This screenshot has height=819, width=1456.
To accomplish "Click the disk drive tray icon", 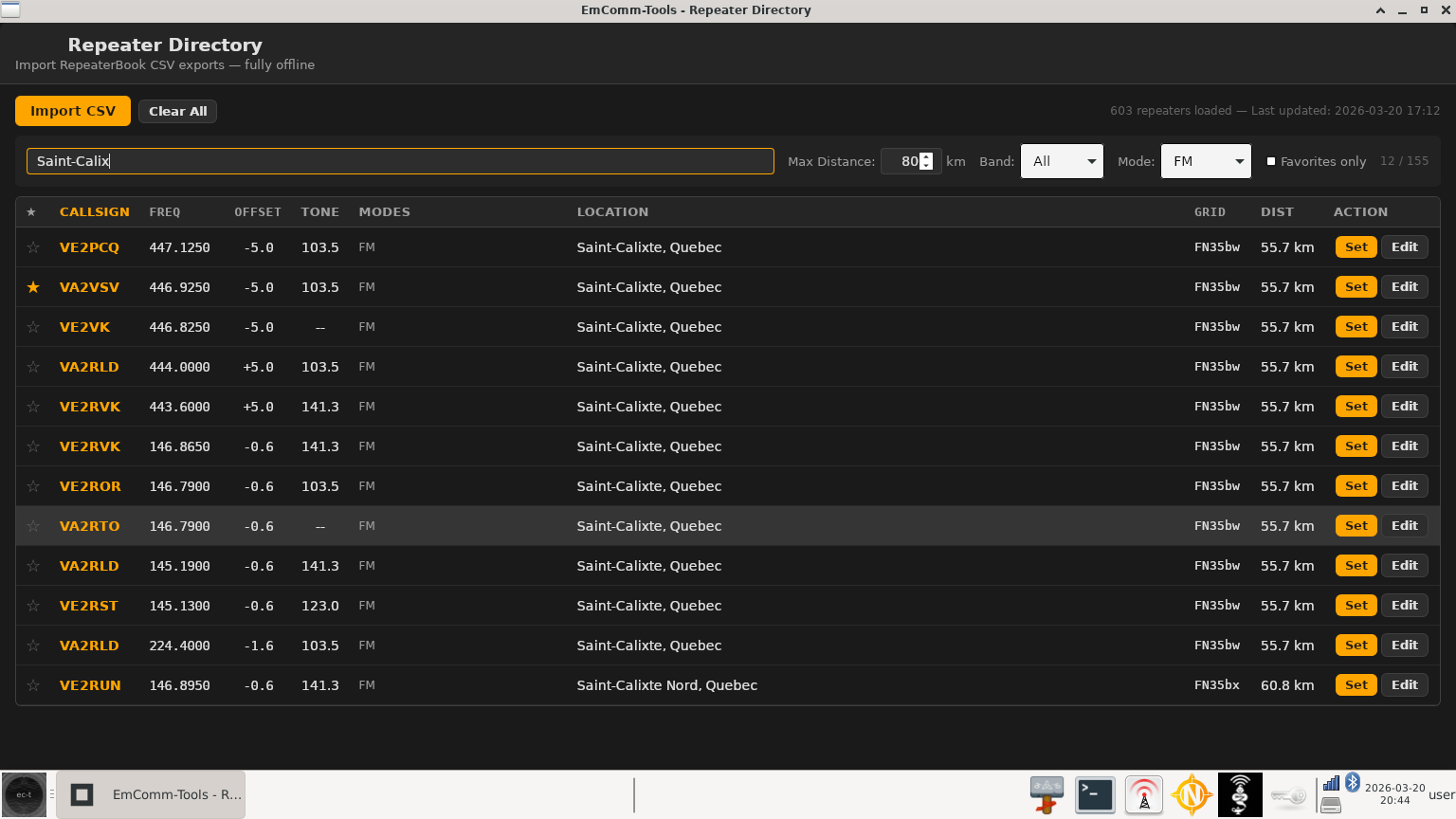I will pos(1331,805).
